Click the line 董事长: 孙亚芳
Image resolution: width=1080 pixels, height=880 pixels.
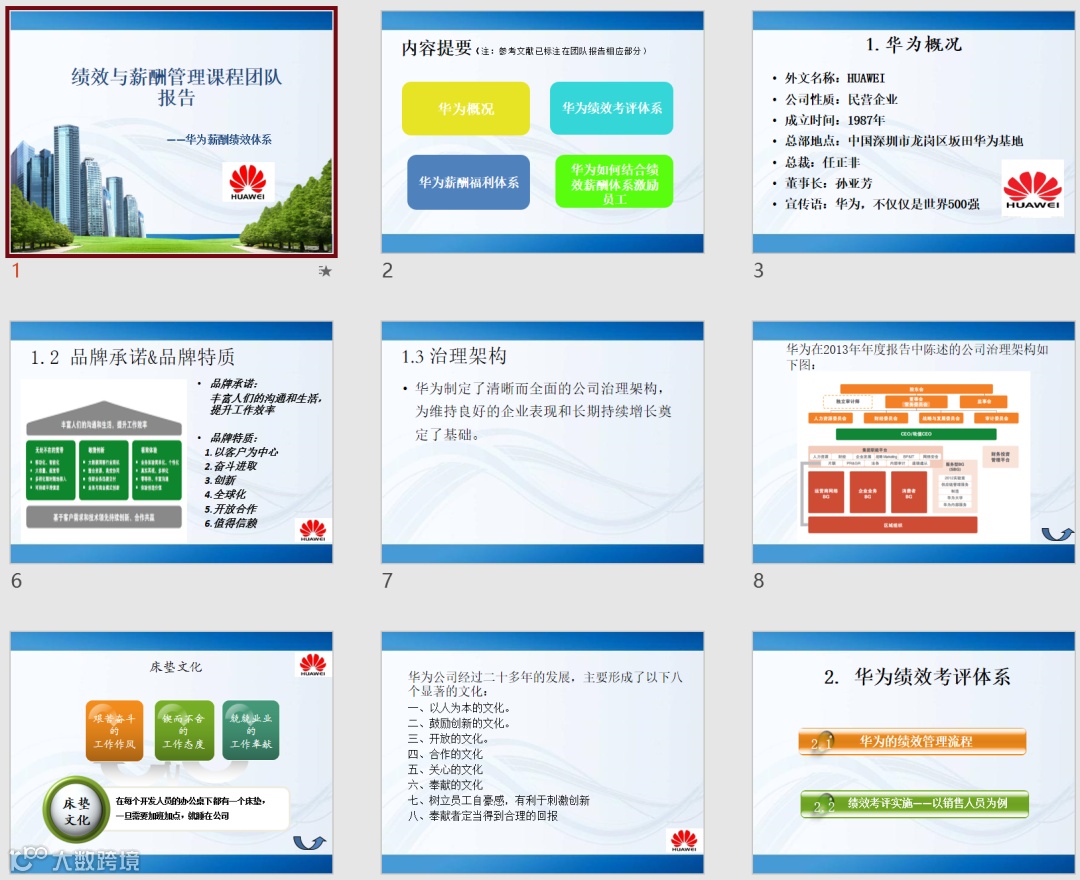coord(828,182)
